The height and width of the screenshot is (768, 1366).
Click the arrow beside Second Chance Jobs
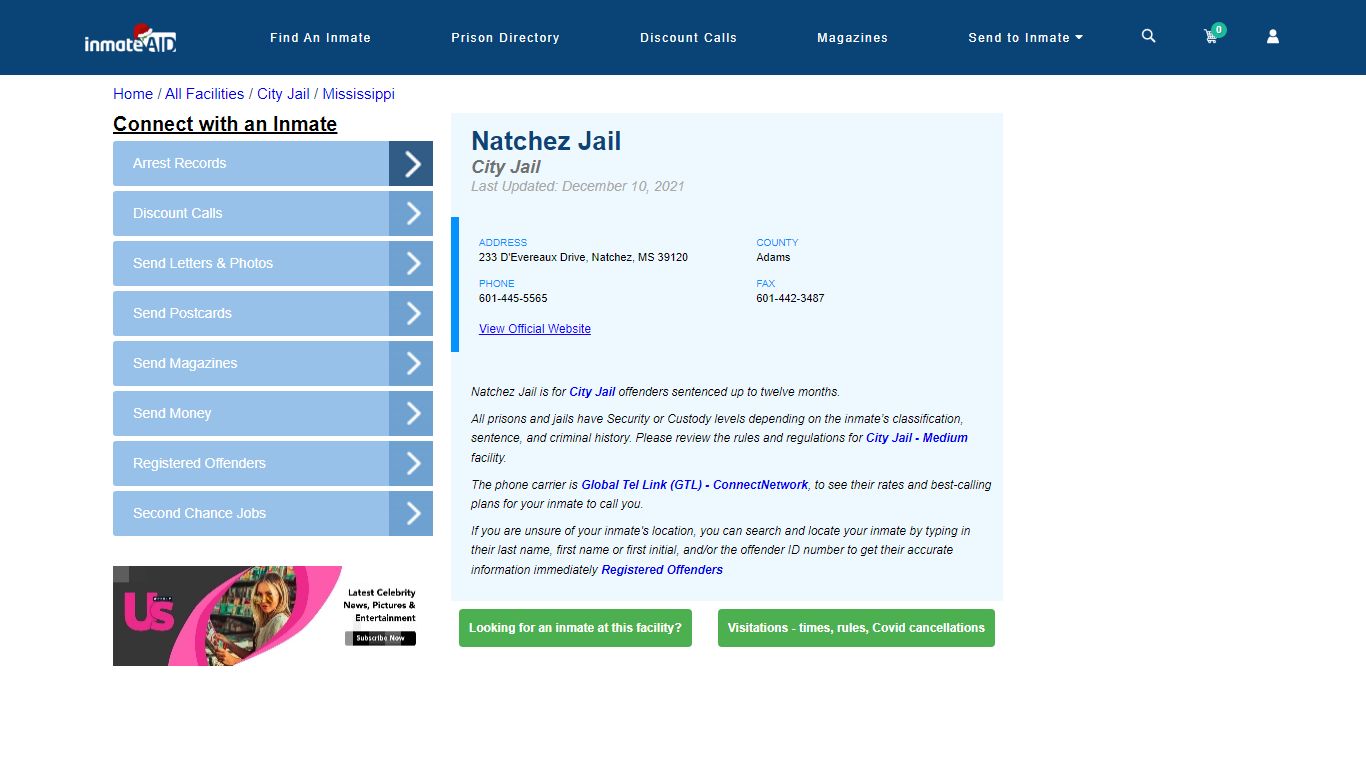(x=411, y=513)
